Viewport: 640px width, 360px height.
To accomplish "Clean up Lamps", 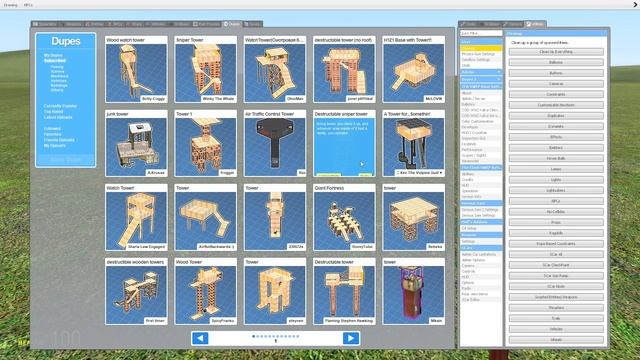I will (556, 169).
